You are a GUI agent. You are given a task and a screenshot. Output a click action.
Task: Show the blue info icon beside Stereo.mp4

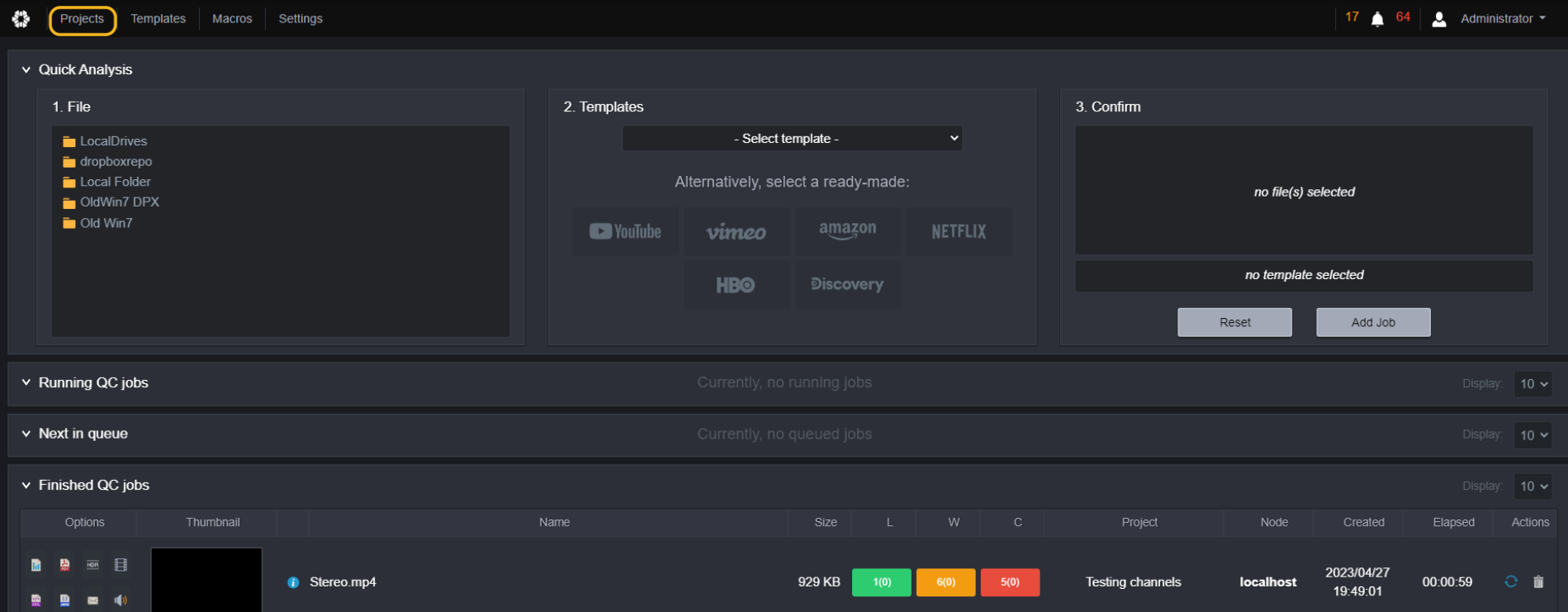point(293,582)
